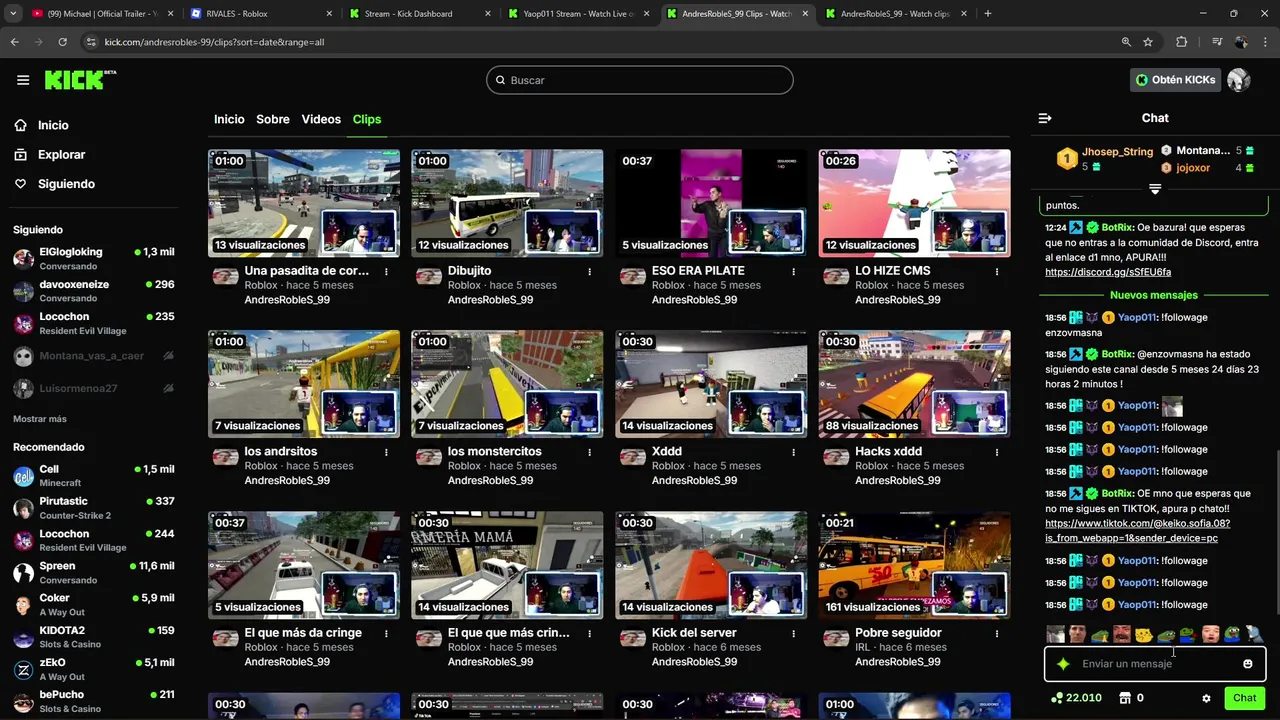Open Spreen channel in Recomendado list
The width and height of the screenshot is (1280, 720).
coord(94,573)
